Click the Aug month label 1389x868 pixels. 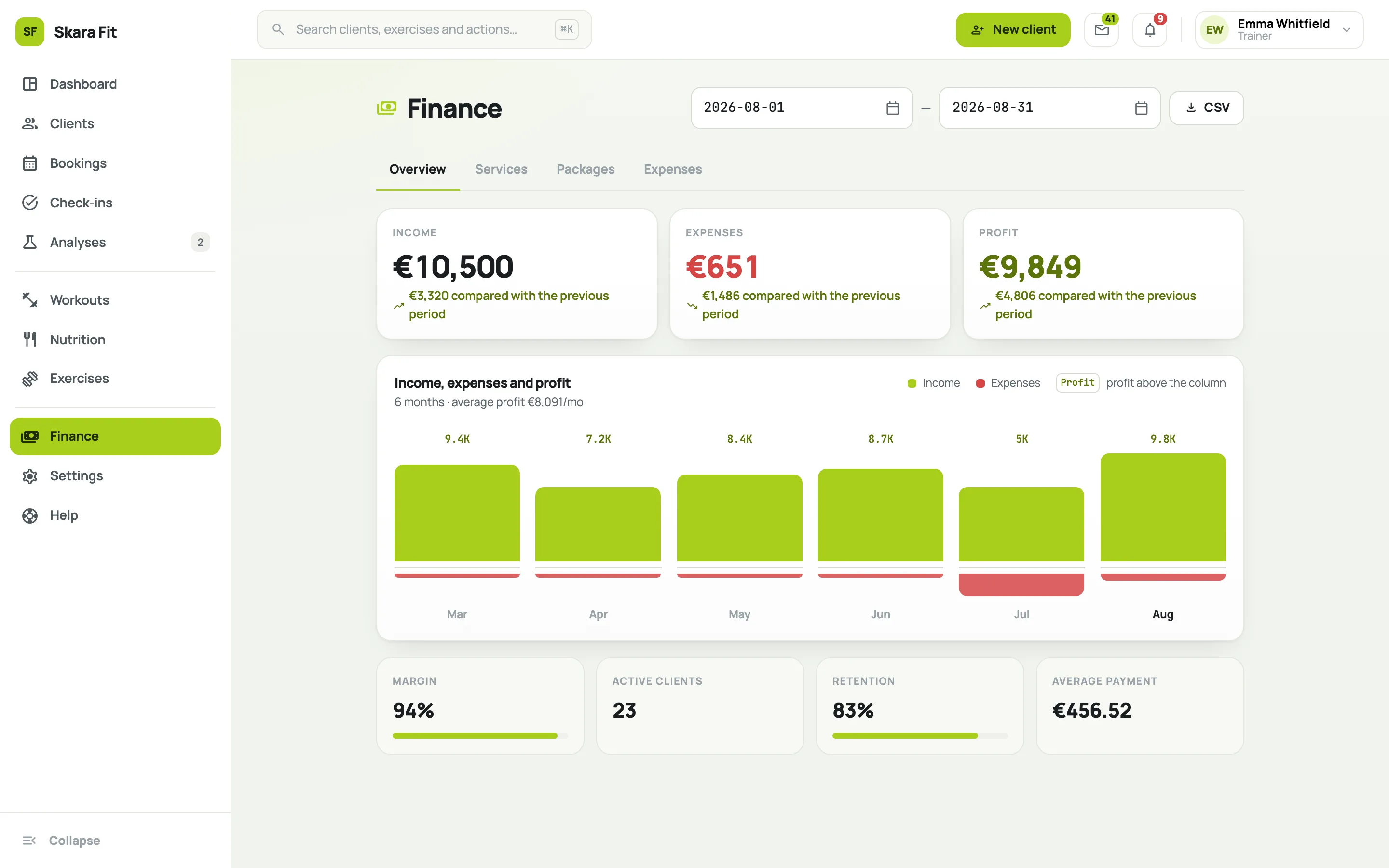click(1163, 614)
